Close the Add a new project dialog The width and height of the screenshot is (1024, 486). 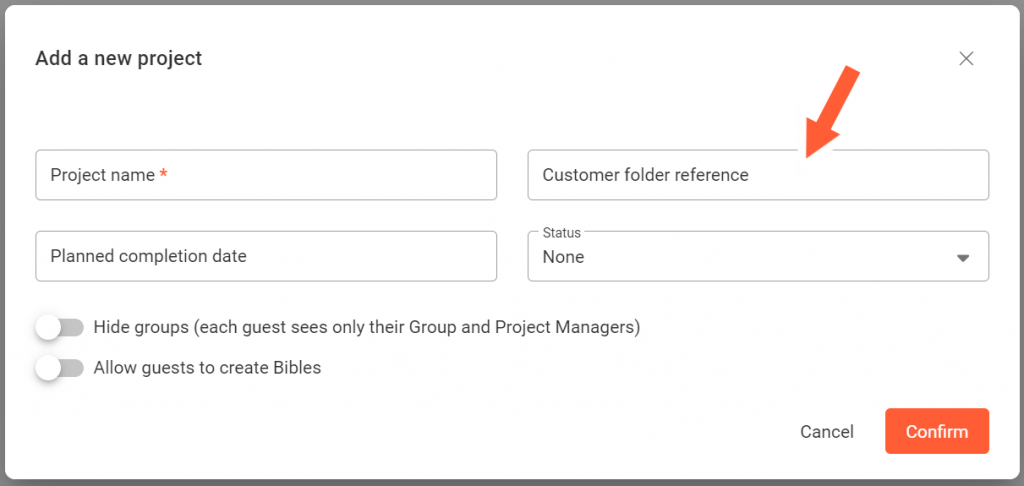966,59
